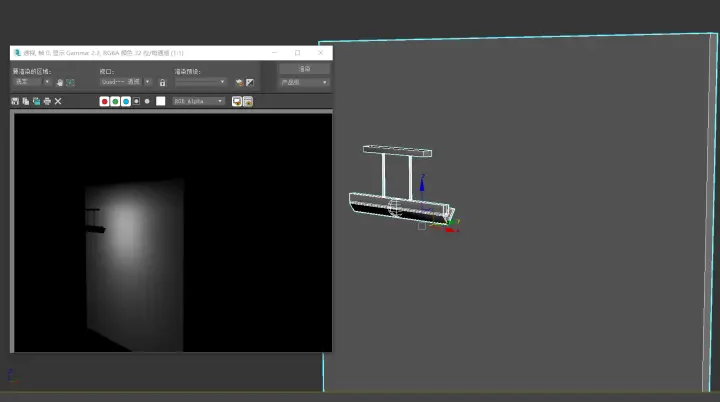Open the render preset dropdown
Image resolution: width=720 pixels, height=402 pixels.
200,82
